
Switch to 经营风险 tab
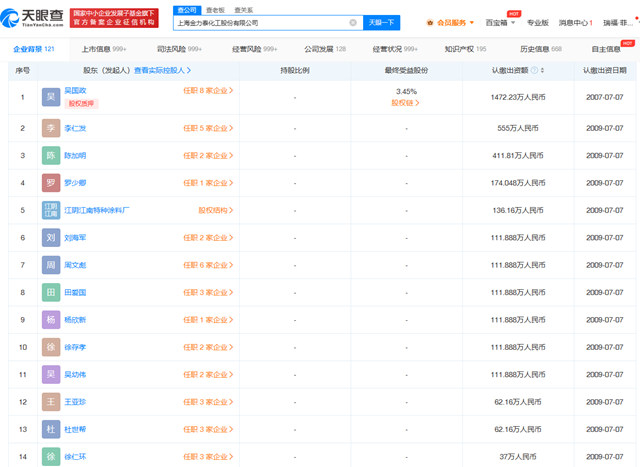tap(254, 49)
